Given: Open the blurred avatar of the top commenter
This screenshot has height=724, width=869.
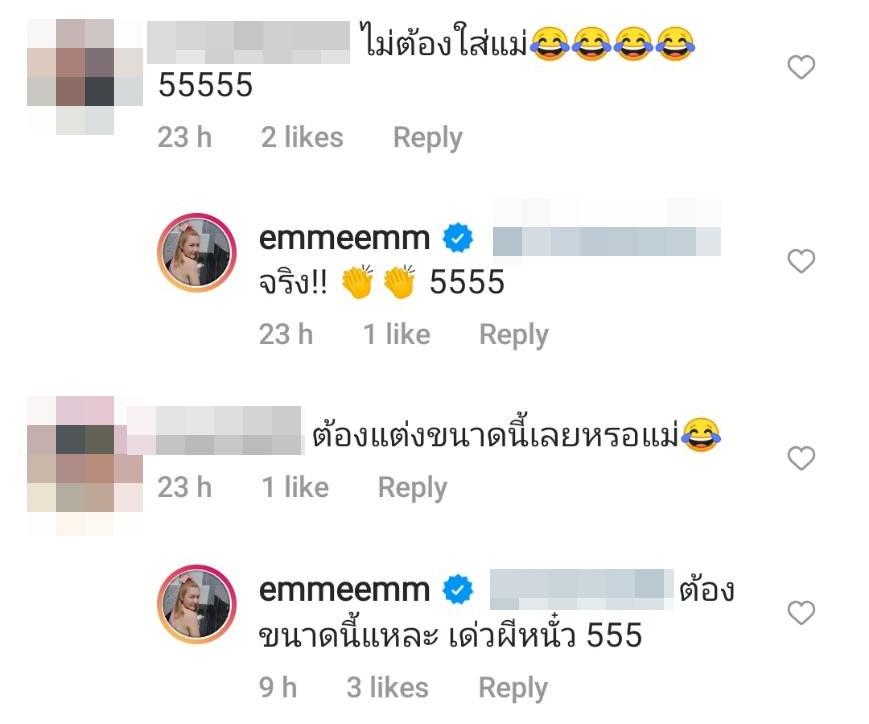Looking at the screenshot, I should pyautogui.click(x=85, y=77).
